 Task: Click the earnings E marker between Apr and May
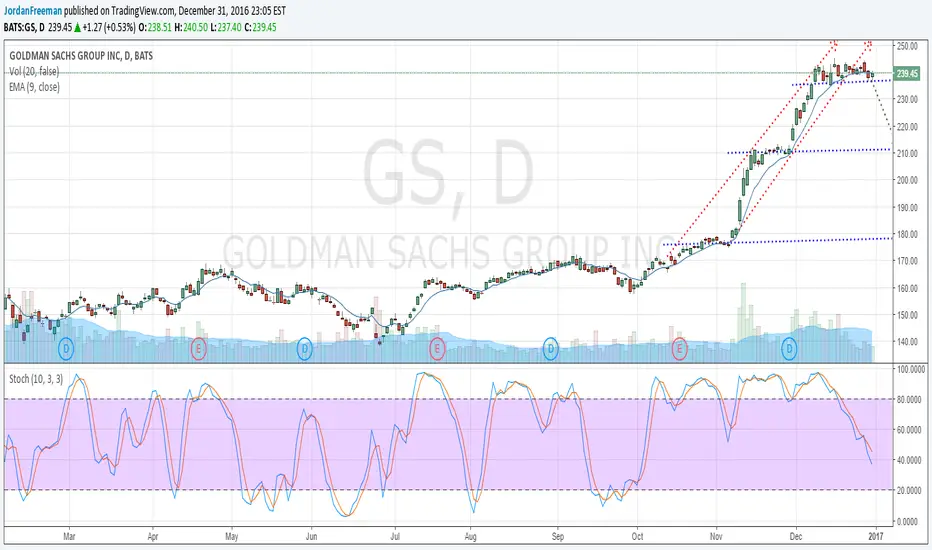pos(199,348)
